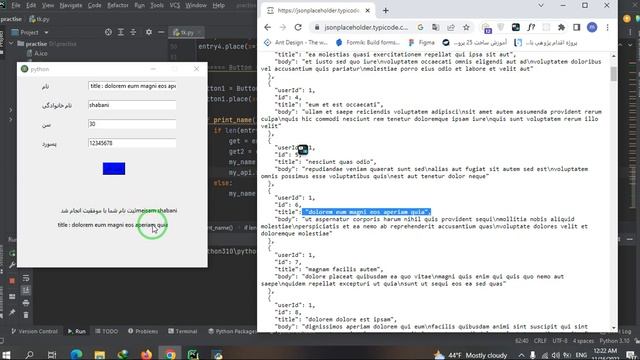Hide the Project tool window
This screenshot has width=640, height=360.
pos(161,32)
